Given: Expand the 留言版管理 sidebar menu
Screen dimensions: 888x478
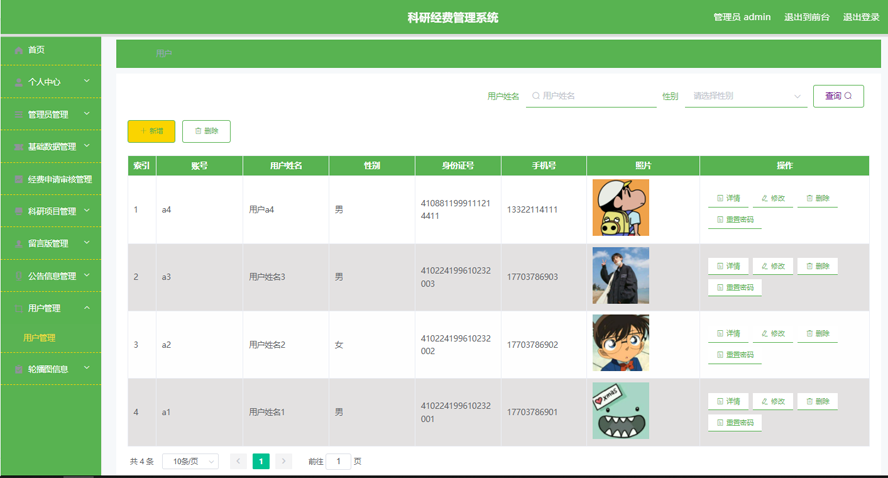Looking at the screenshot, I should (87, 243).
